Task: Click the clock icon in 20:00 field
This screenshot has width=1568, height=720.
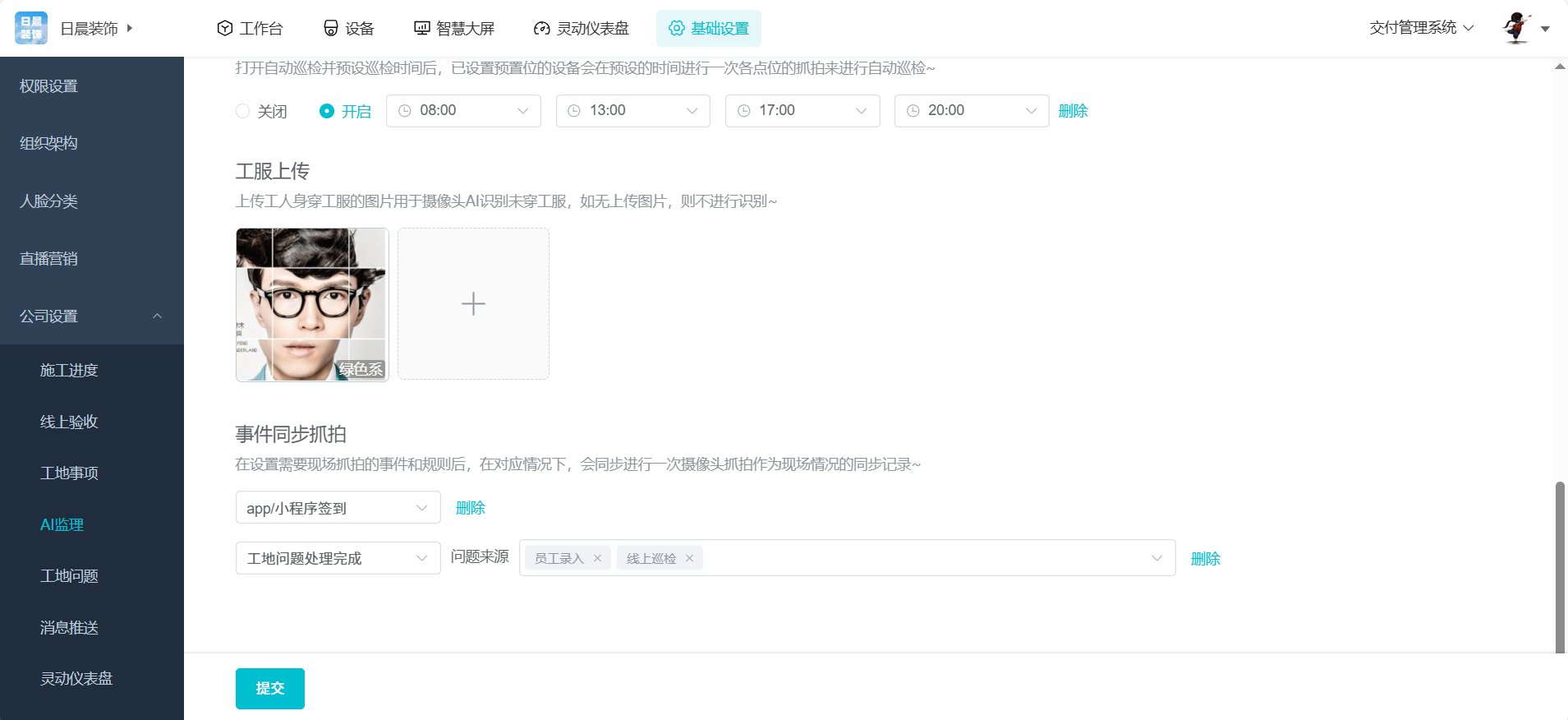Action: [x=913, y=111]
